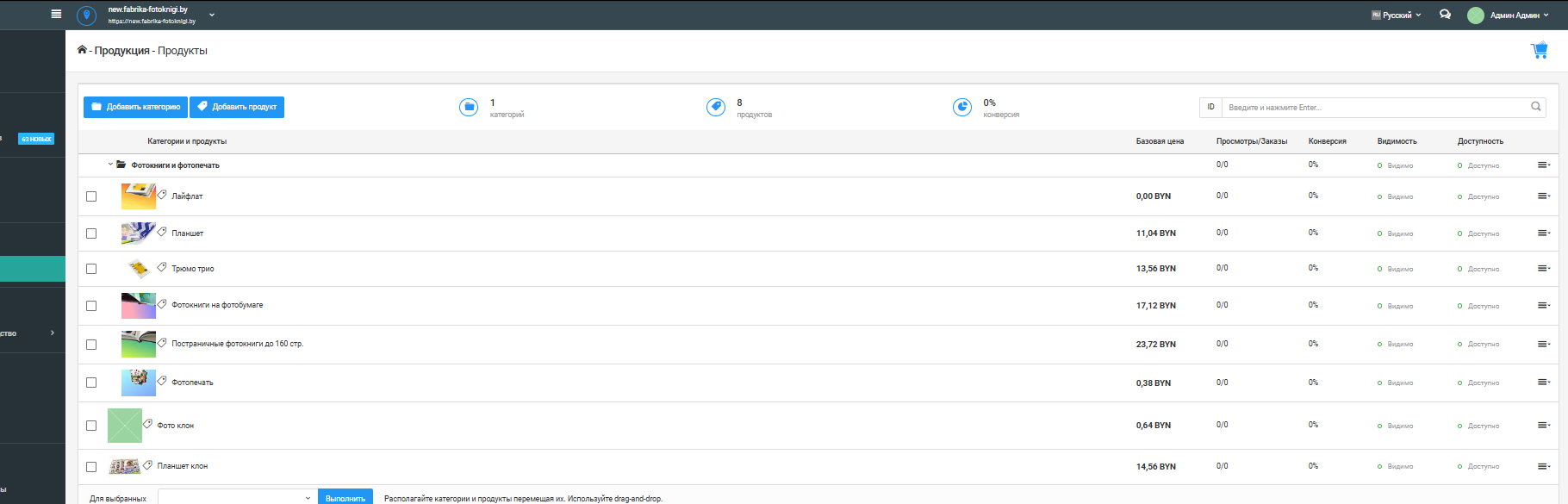Click the 23,72 BYN price
This screenshot has height=504, width=1568.
click(1156, 345)
